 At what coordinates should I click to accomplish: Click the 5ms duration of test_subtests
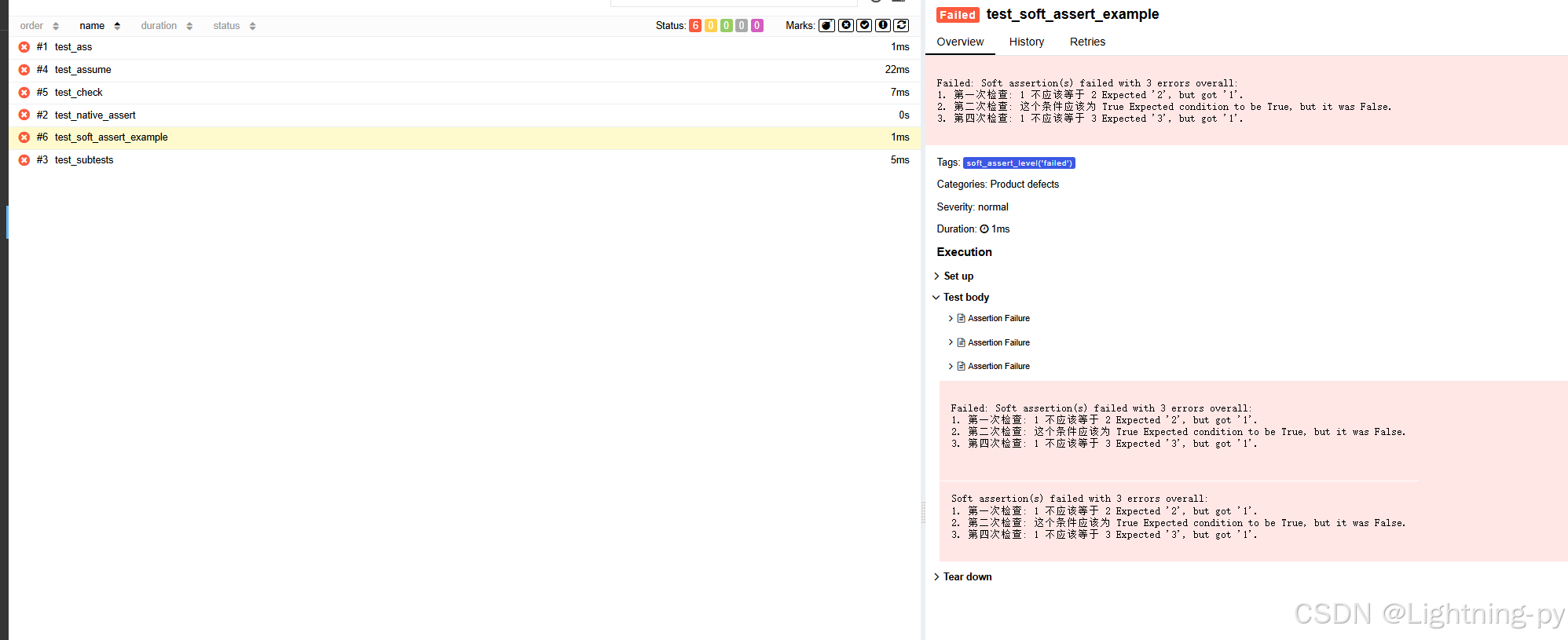[900, 160]
